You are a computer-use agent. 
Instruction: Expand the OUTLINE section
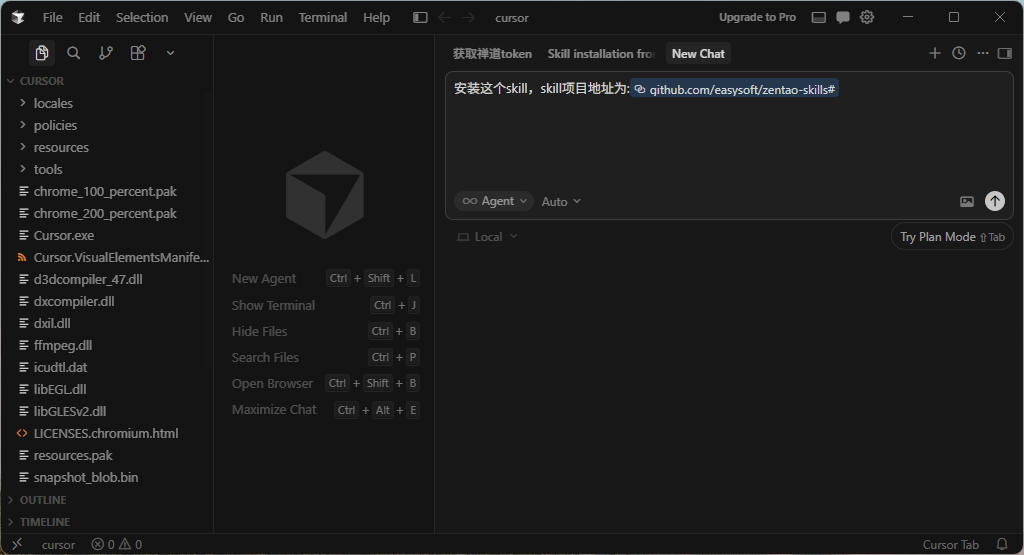[x=106, y=500]
